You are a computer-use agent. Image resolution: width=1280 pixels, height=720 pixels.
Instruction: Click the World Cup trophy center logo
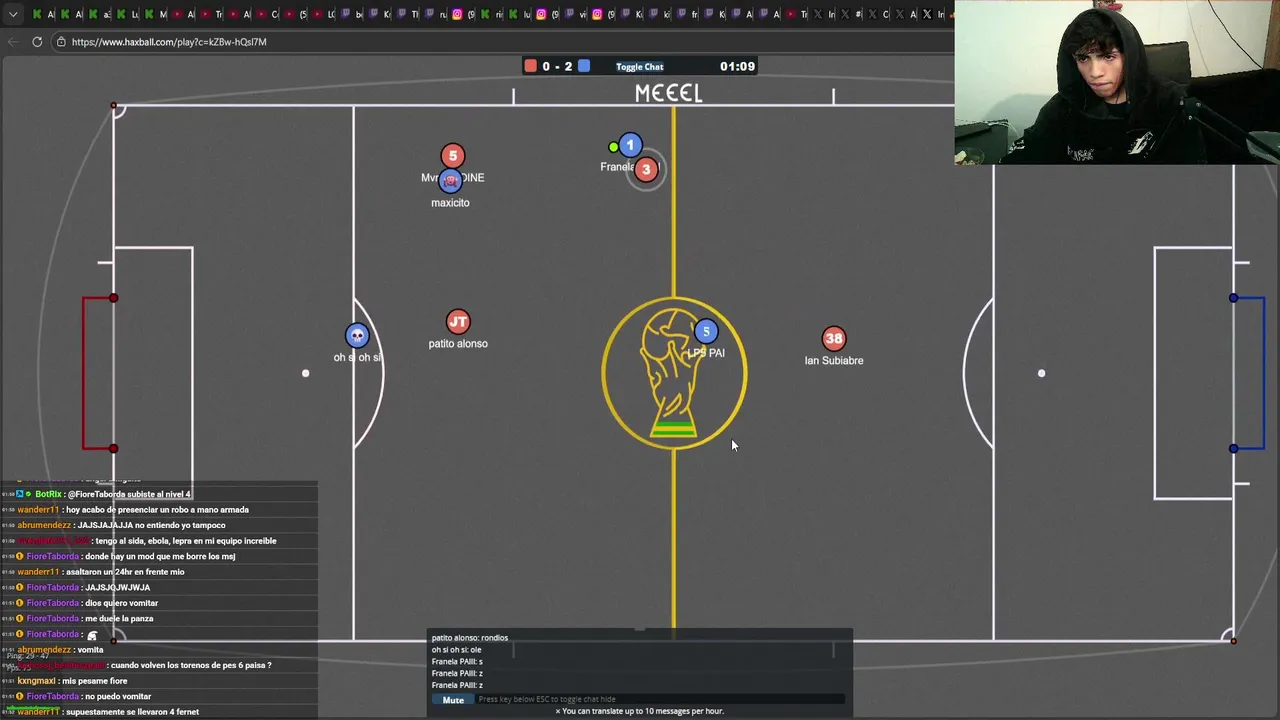click(x=674, y=374)
